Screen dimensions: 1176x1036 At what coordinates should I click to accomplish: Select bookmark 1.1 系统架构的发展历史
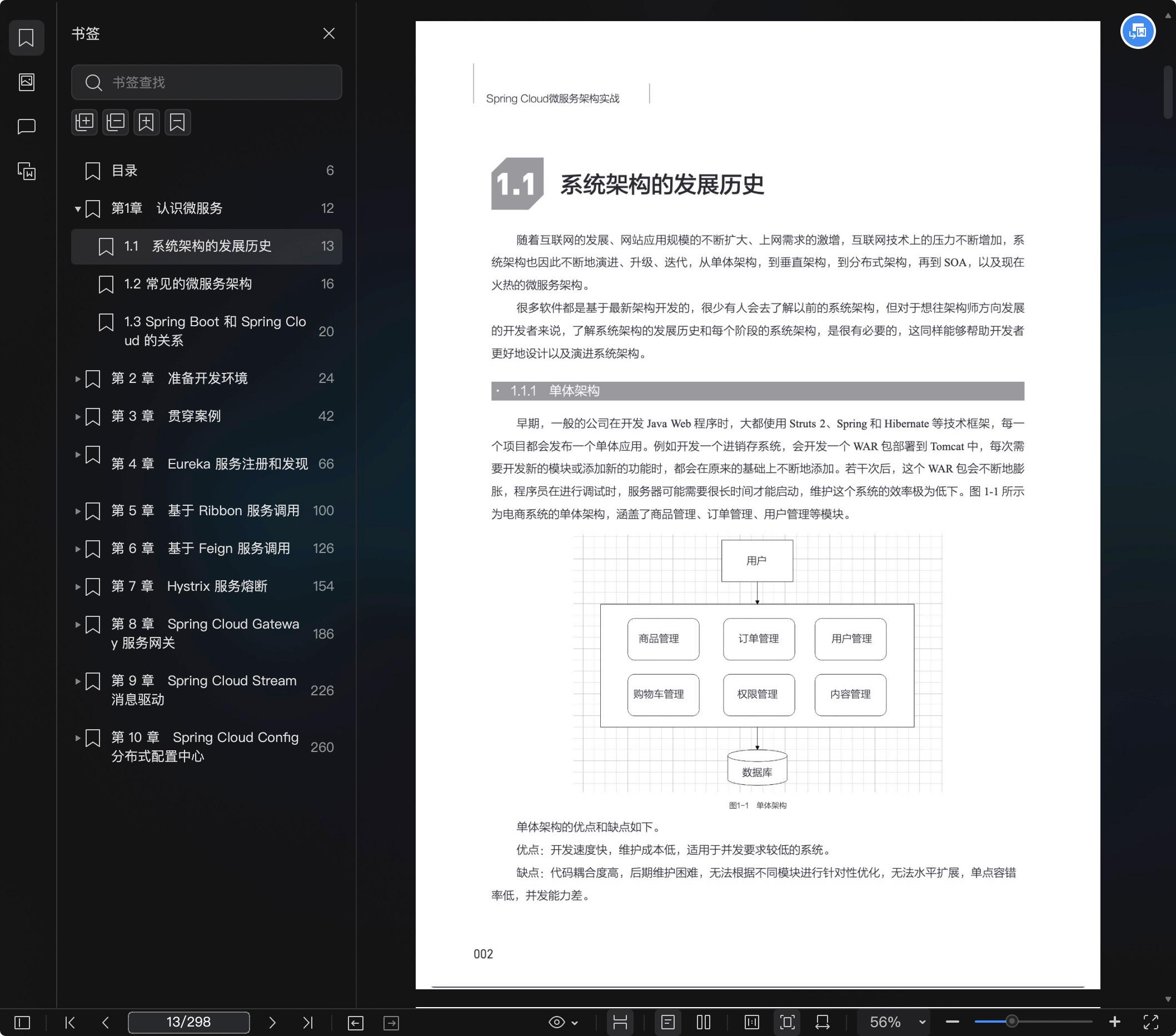click(207, 247)
